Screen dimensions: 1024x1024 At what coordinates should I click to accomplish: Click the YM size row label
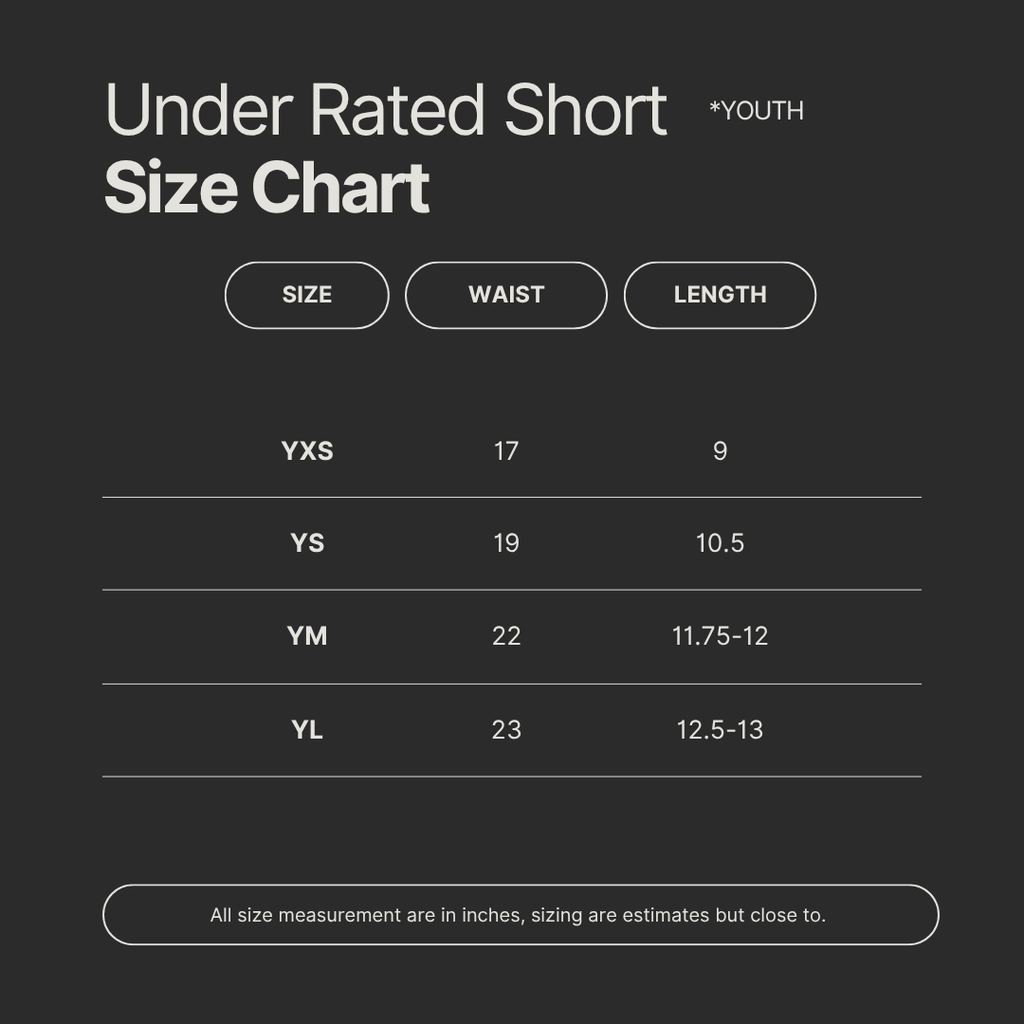tap(307, 636)
